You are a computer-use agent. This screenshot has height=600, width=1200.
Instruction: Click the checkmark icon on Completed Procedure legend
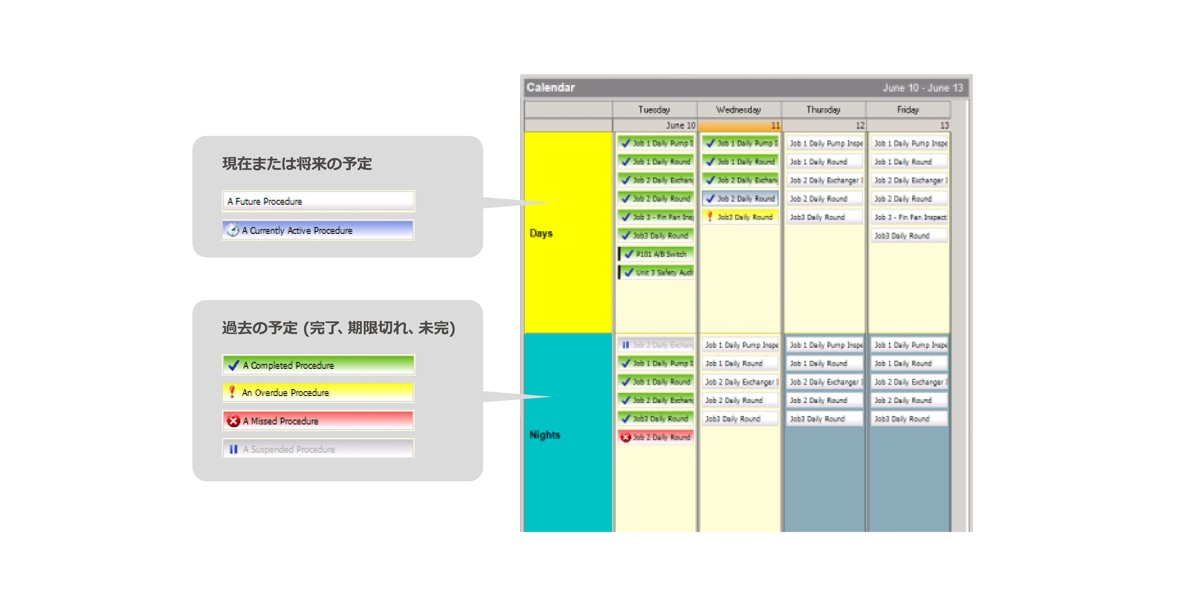click(x=233, y=365)
